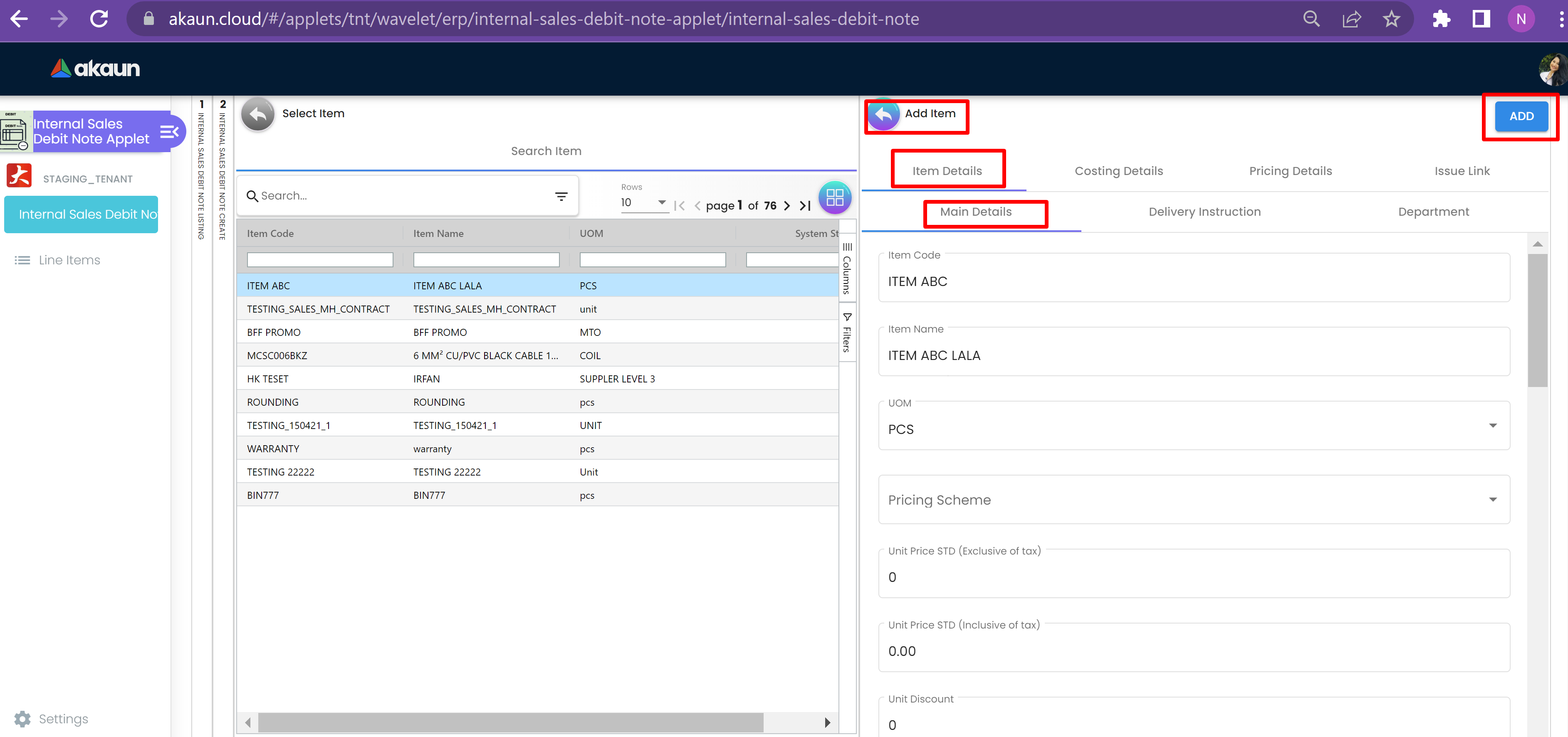
Task: Click the search filter lines icon
Action: pyautogui.click(x=561, y=196)
